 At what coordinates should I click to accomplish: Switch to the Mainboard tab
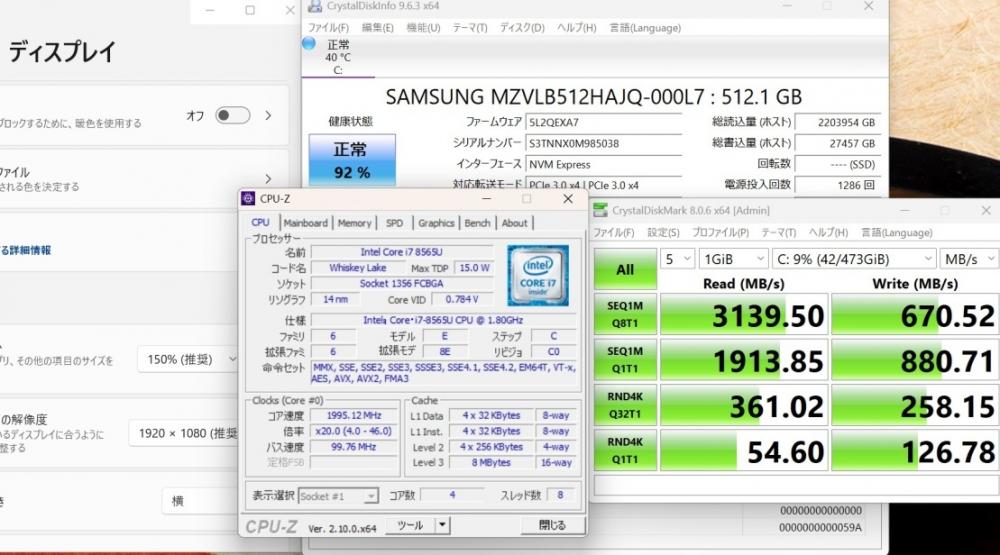point(305,223)
